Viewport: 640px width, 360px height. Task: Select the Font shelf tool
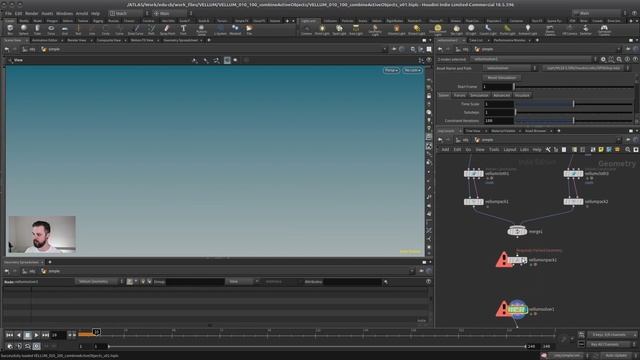183,29
